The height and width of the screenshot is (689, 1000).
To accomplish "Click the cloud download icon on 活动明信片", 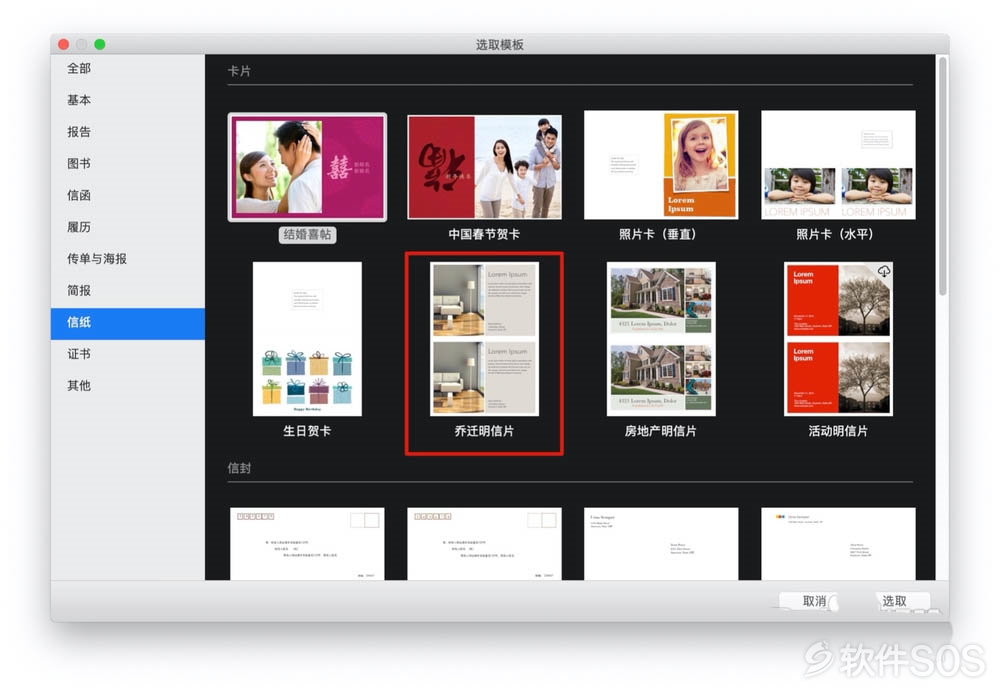I will [883, 271].
